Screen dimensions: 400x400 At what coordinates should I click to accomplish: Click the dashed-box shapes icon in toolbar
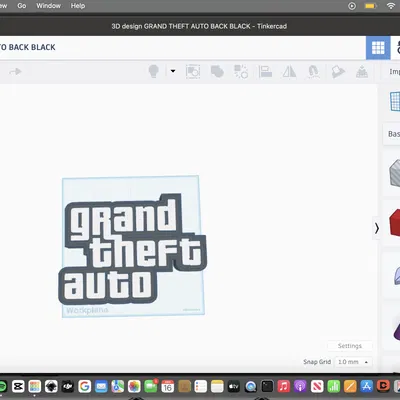point(193,71)
